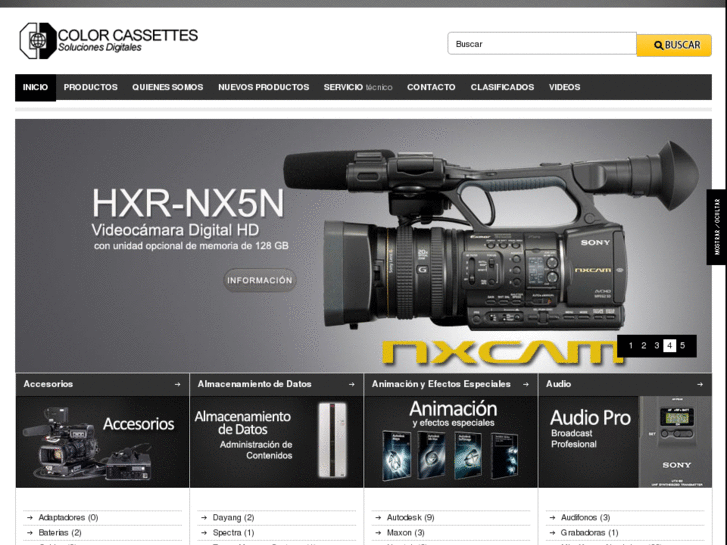Image resolution: width=727 pixels, height=545 pixels.
Task: Click the Audio Pro thumbnail
Action: [x=625, y=442]
